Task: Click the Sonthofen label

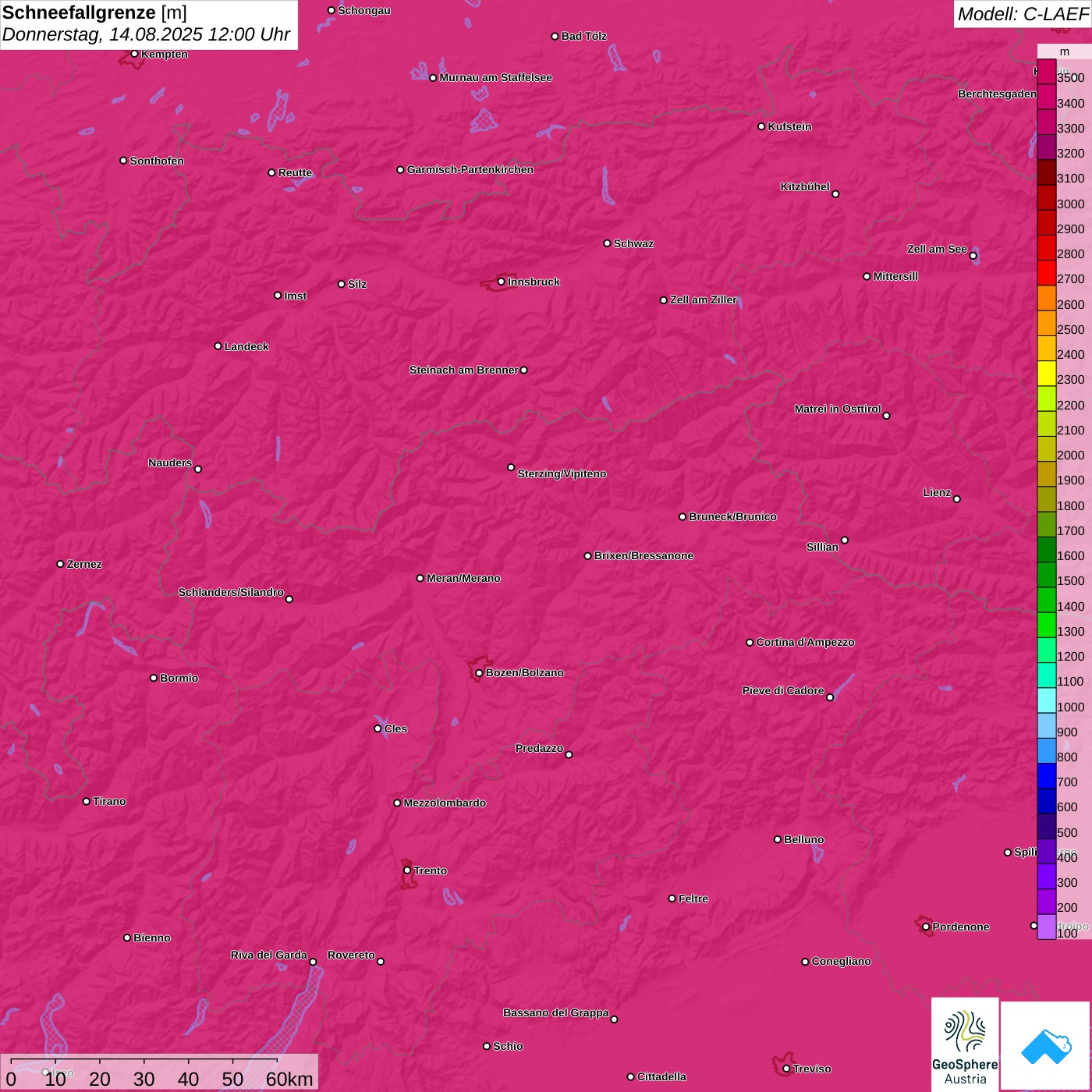Action: coord(157,161)
